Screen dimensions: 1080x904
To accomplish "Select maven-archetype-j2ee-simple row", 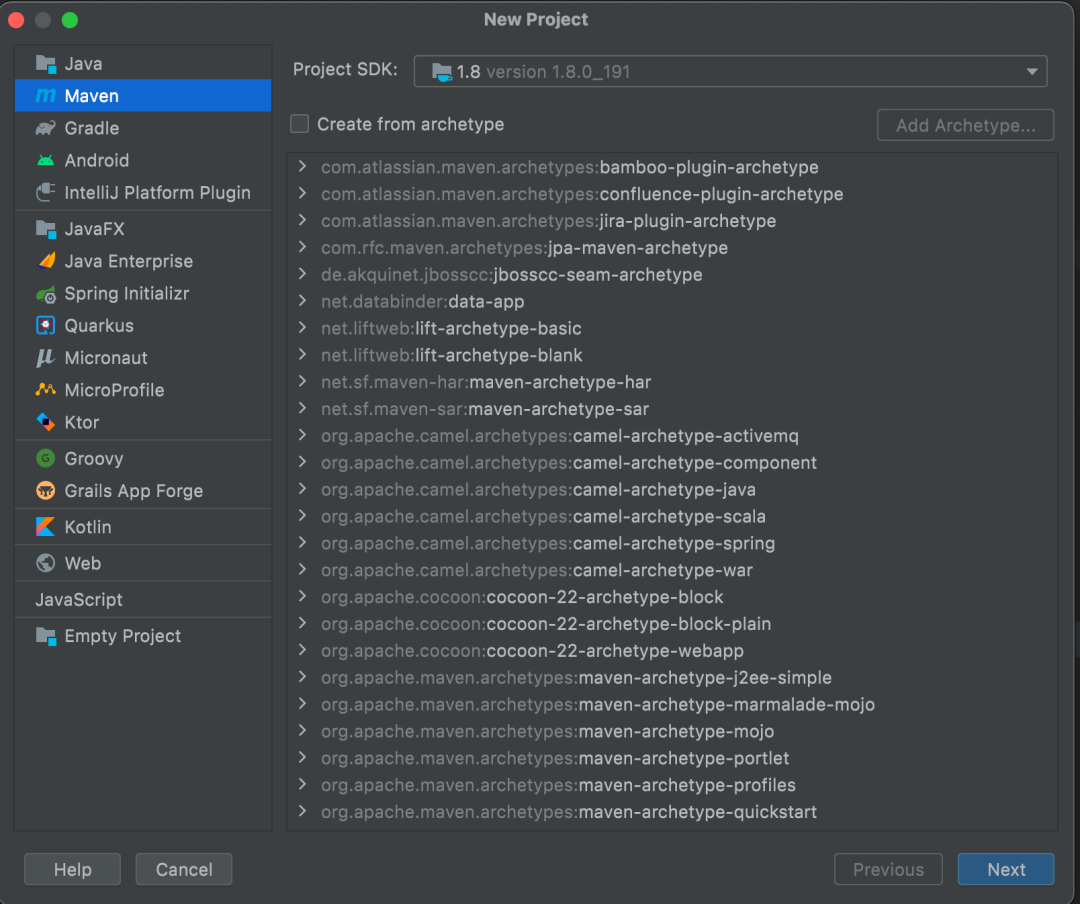I will click(x=672, y=677).
